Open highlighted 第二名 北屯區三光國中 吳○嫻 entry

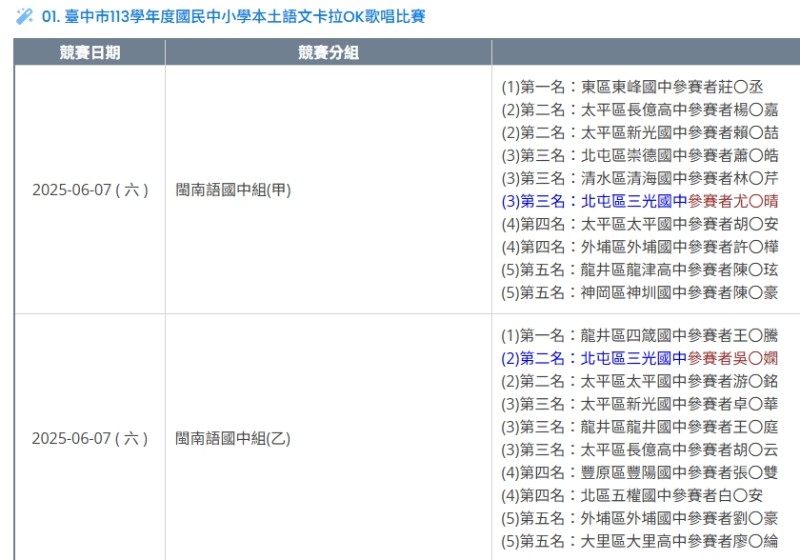click(x=639, y=358)
